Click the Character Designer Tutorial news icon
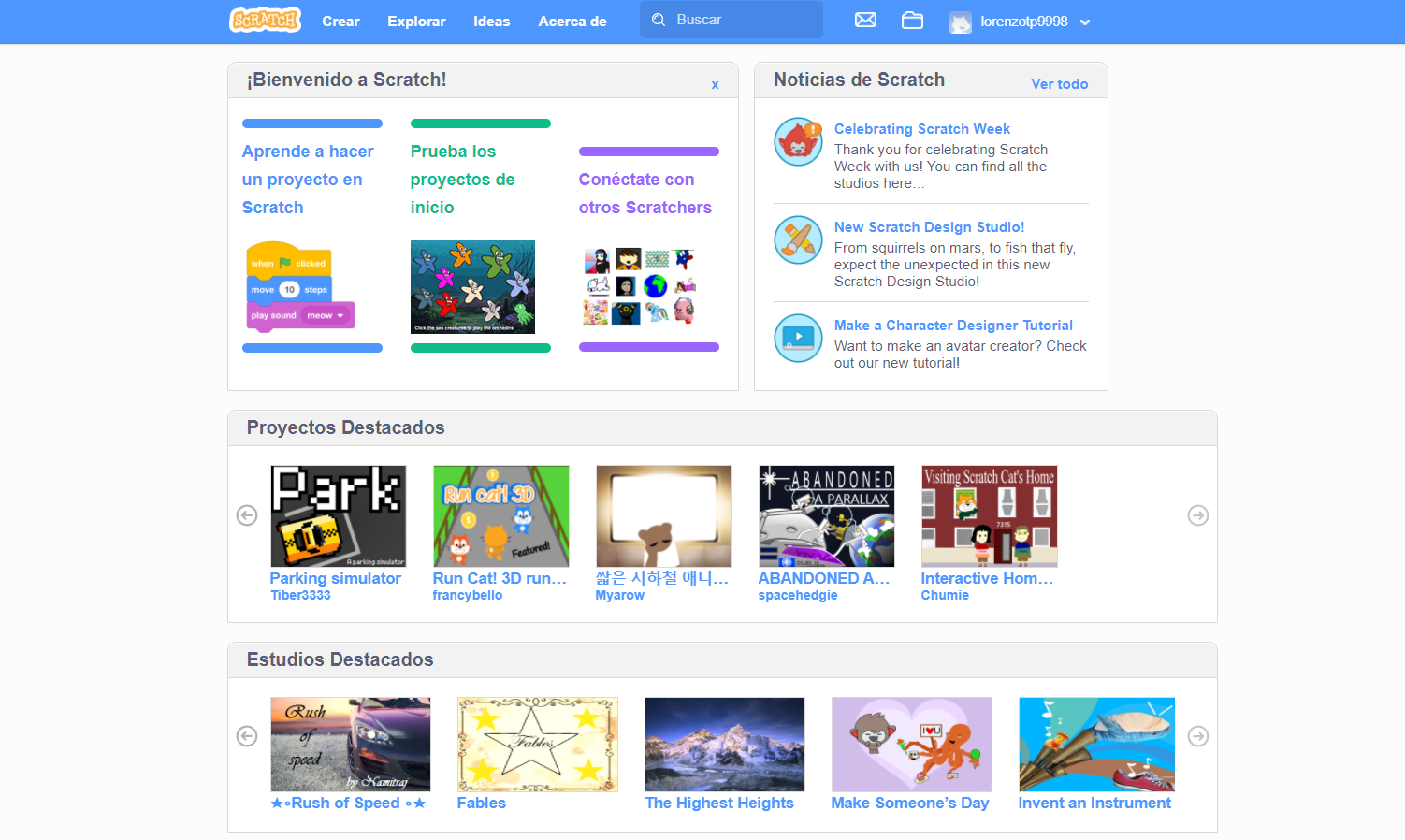The width and height of the screenshot is (1405, 840). coord(798,338)
